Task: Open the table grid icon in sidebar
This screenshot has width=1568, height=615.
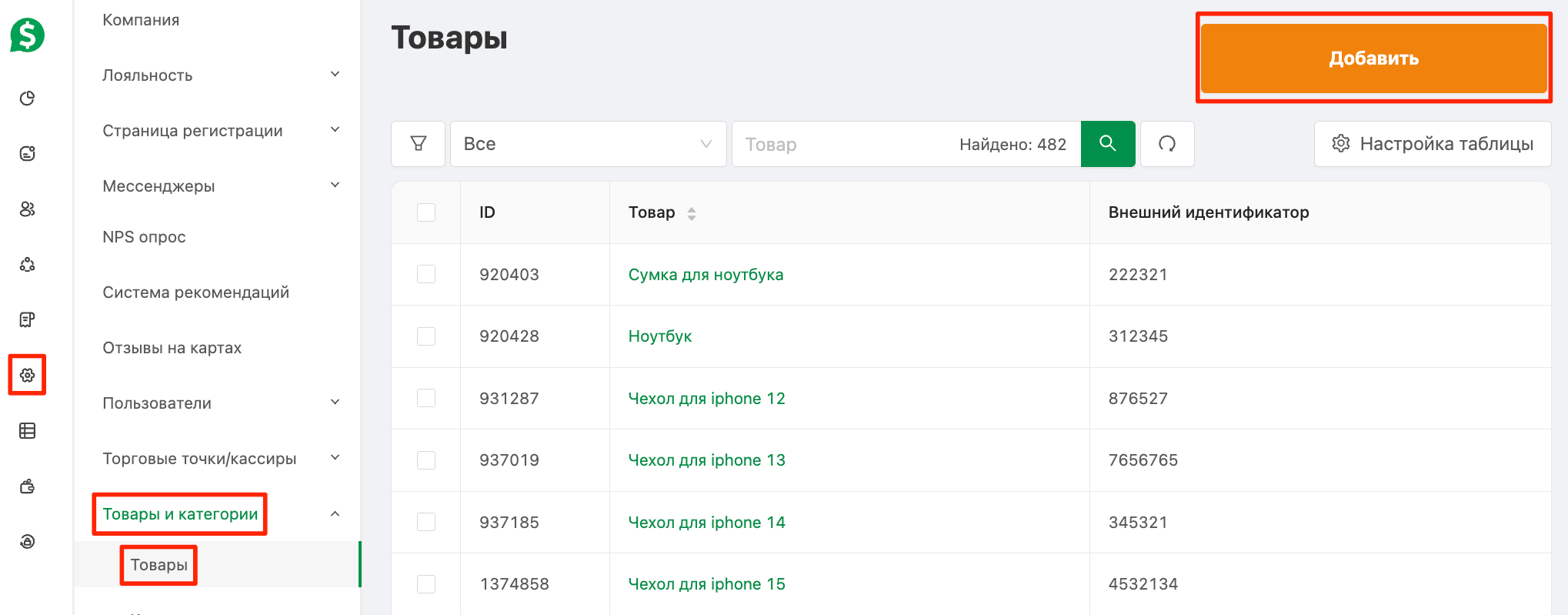Action: [28, 431]
